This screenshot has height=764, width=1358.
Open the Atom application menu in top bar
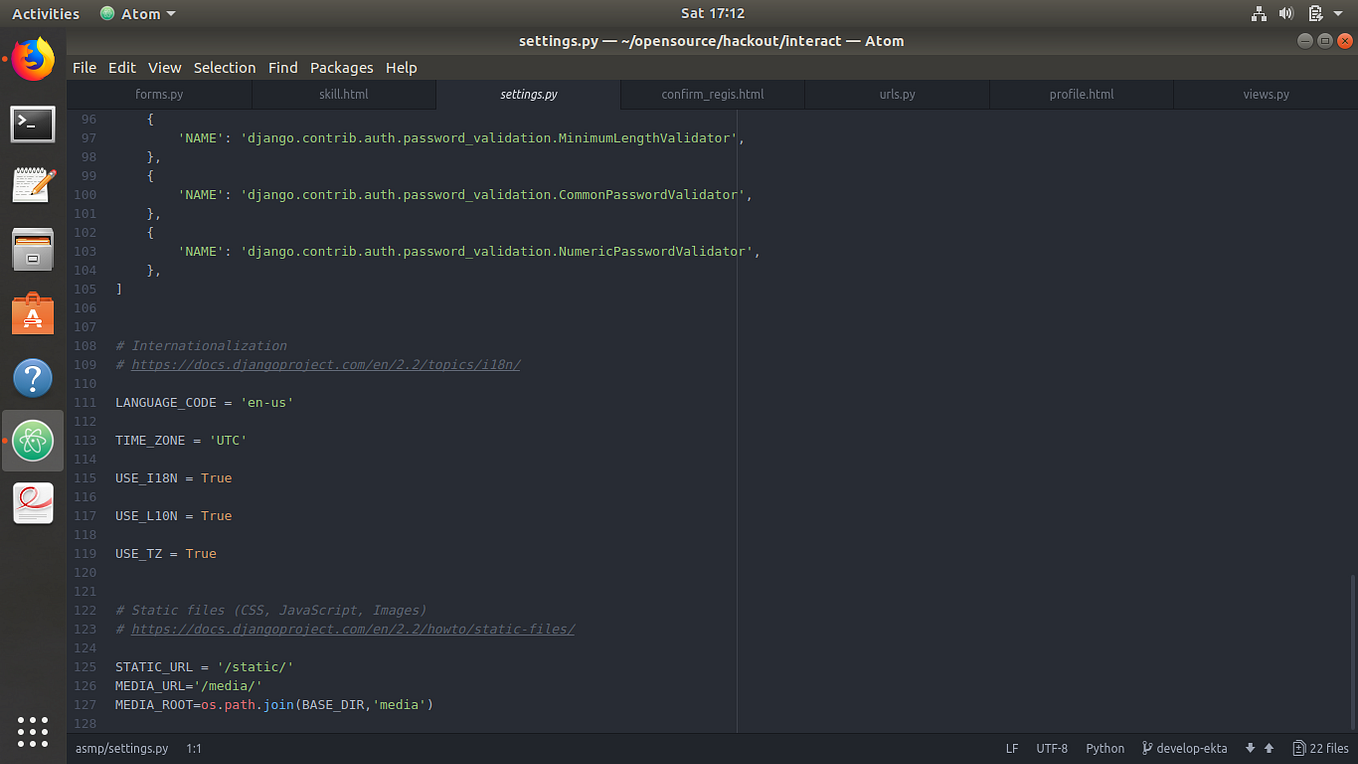tap(137, 13)
